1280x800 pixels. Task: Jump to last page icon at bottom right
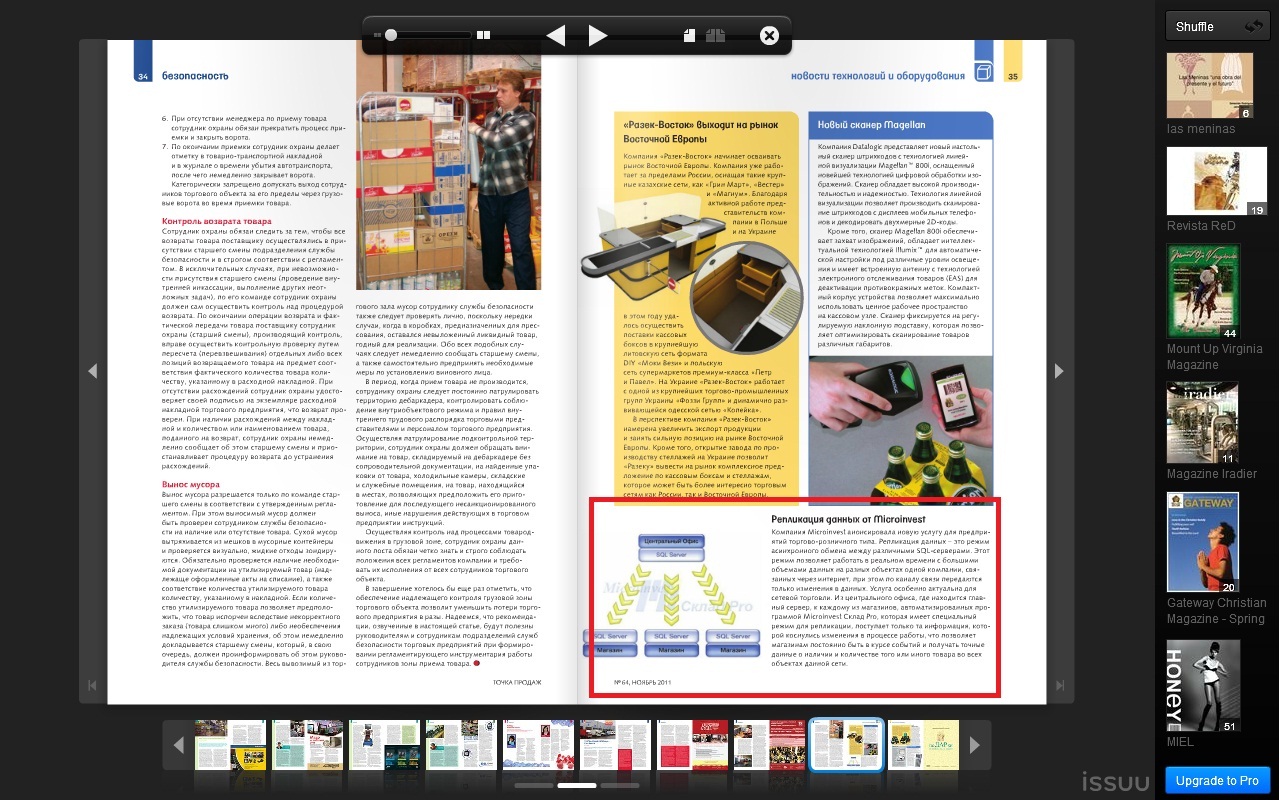click(x=1060, y=685)
